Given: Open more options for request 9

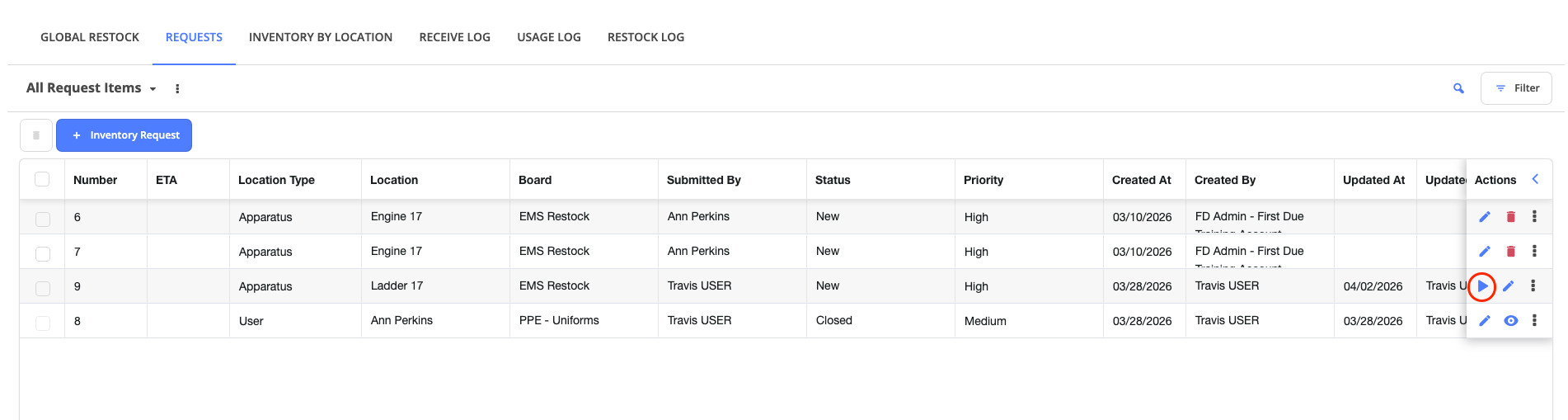Looking at the screenshot, I should [x=1533, y=286].
